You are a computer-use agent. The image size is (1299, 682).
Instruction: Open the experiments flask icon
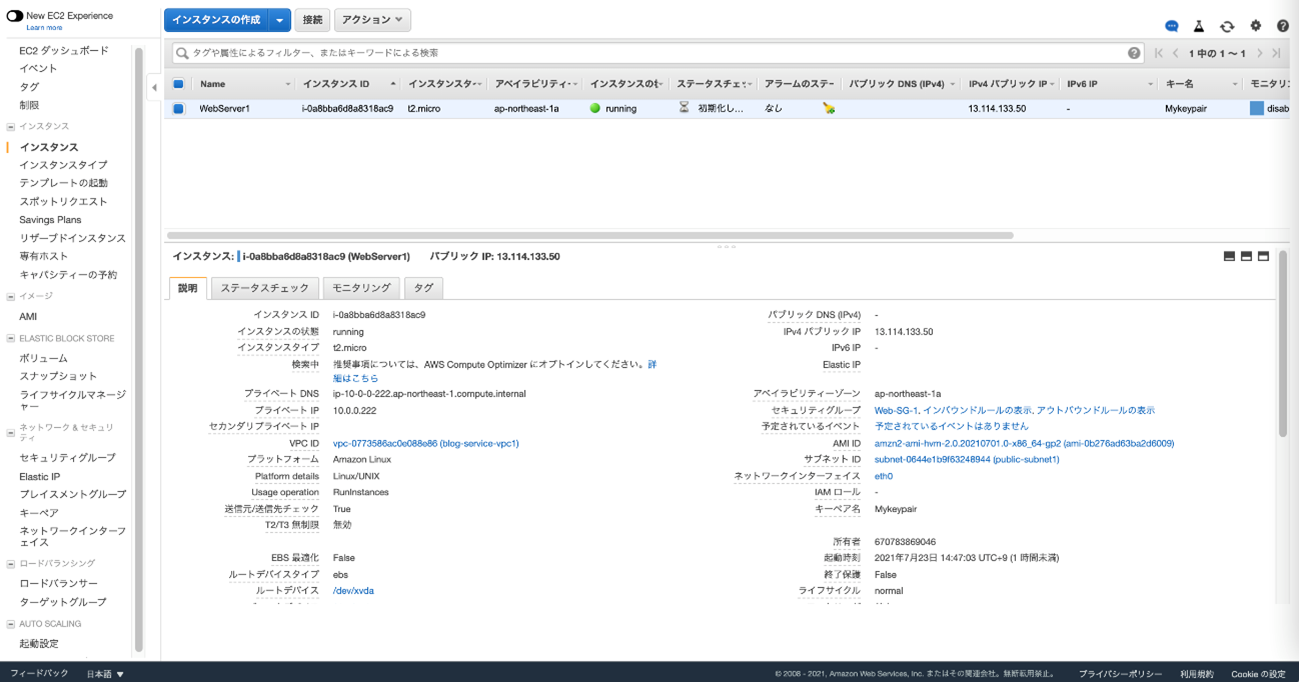(x=1199, y=26)
